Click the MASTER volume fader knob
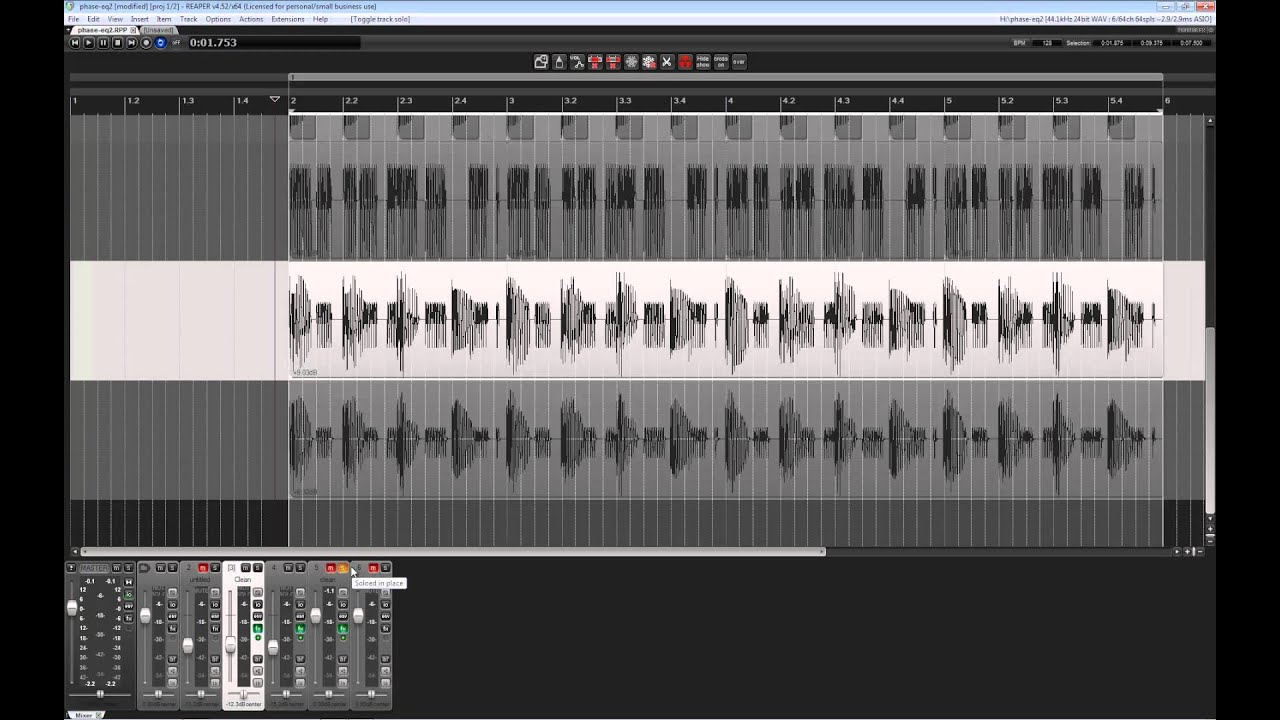 coord(72,608)
